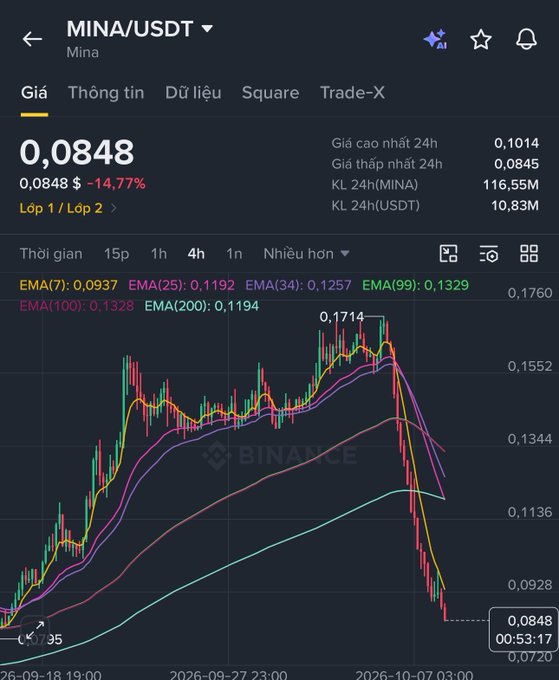This screenshot has height=680, width=559.
Task: Tap the 0,1552 axis price label
Action: 530,366
